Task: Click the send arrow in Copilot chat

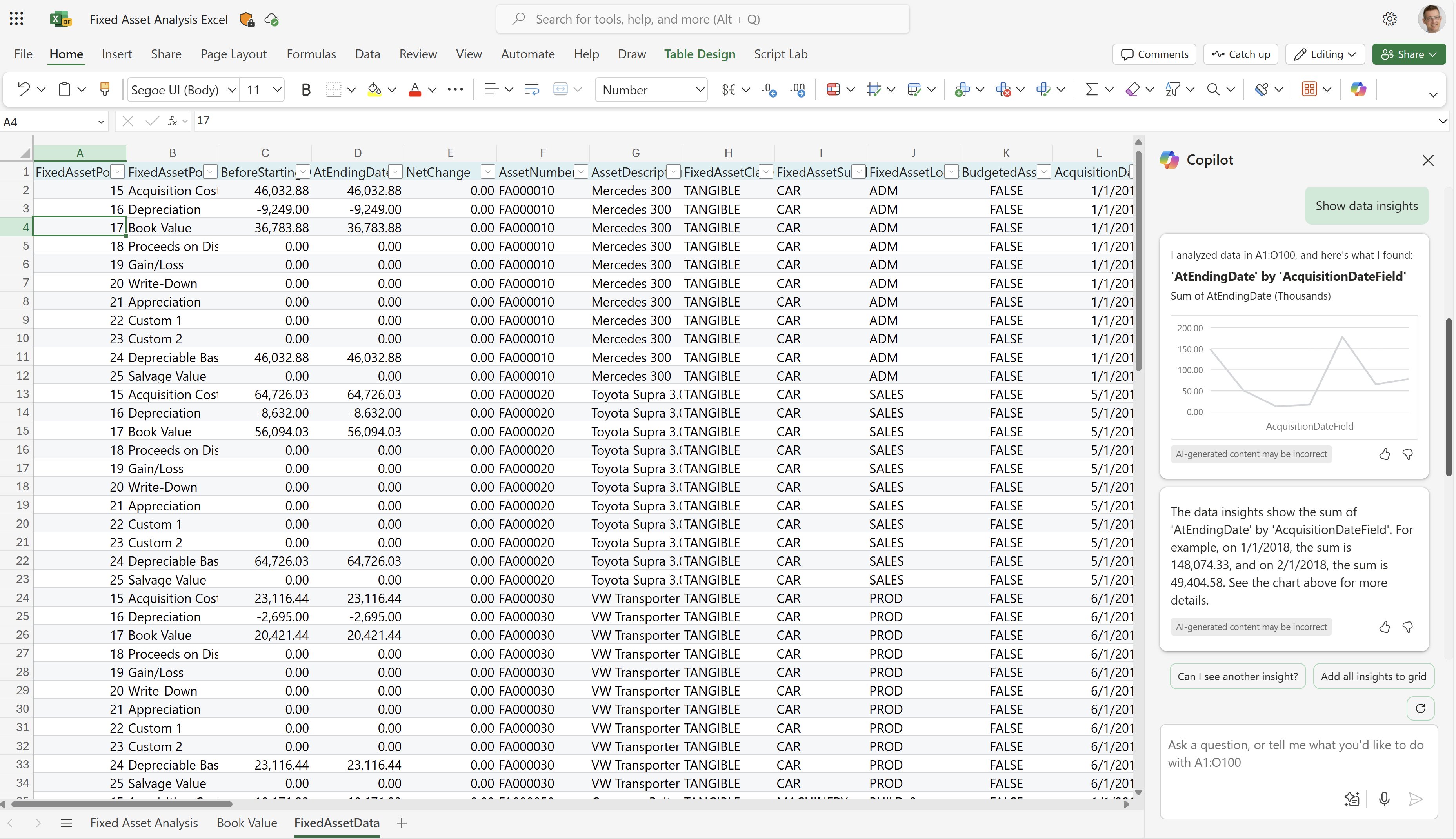Action: [1416, 799]
